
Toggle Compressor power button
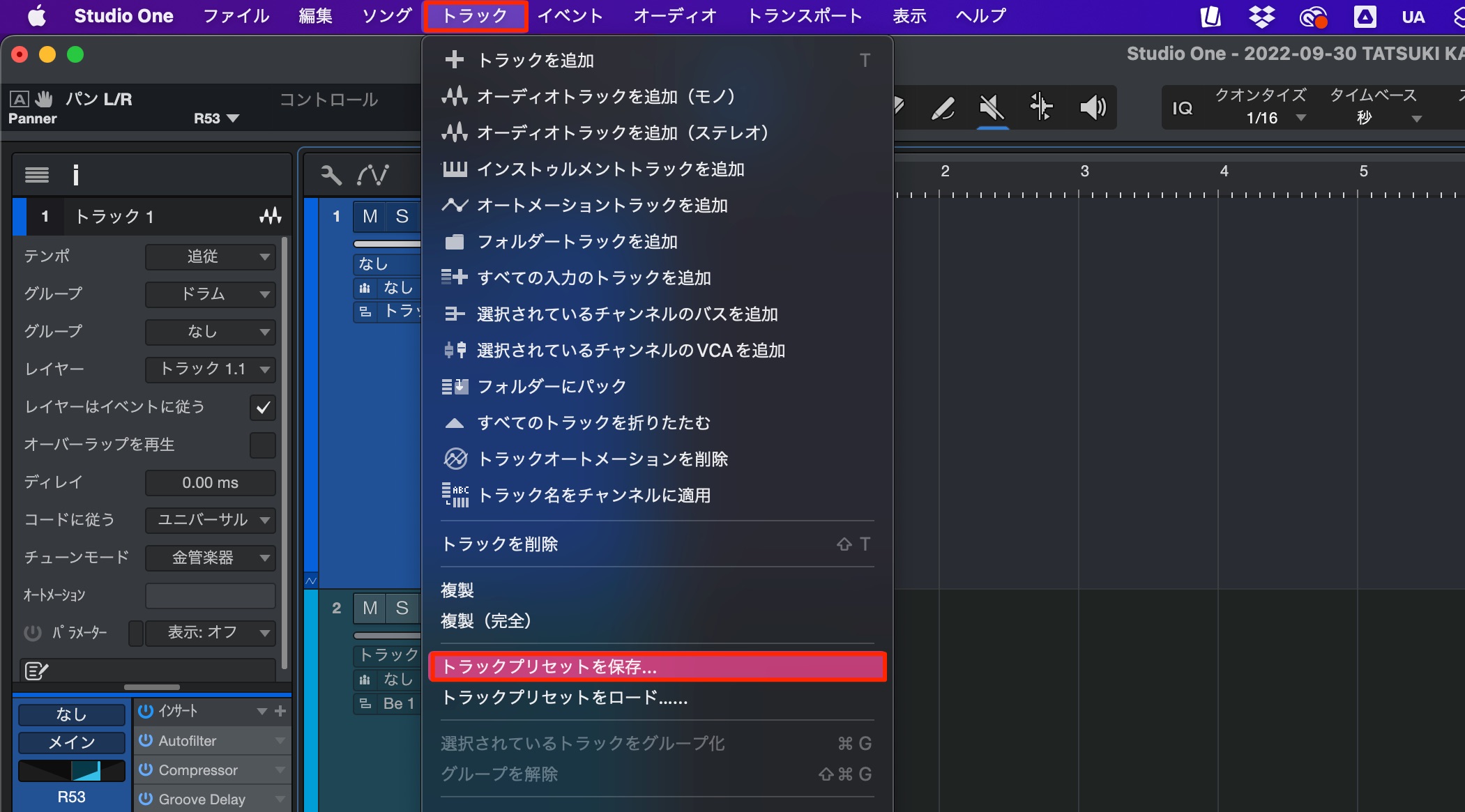pos(145,769)
